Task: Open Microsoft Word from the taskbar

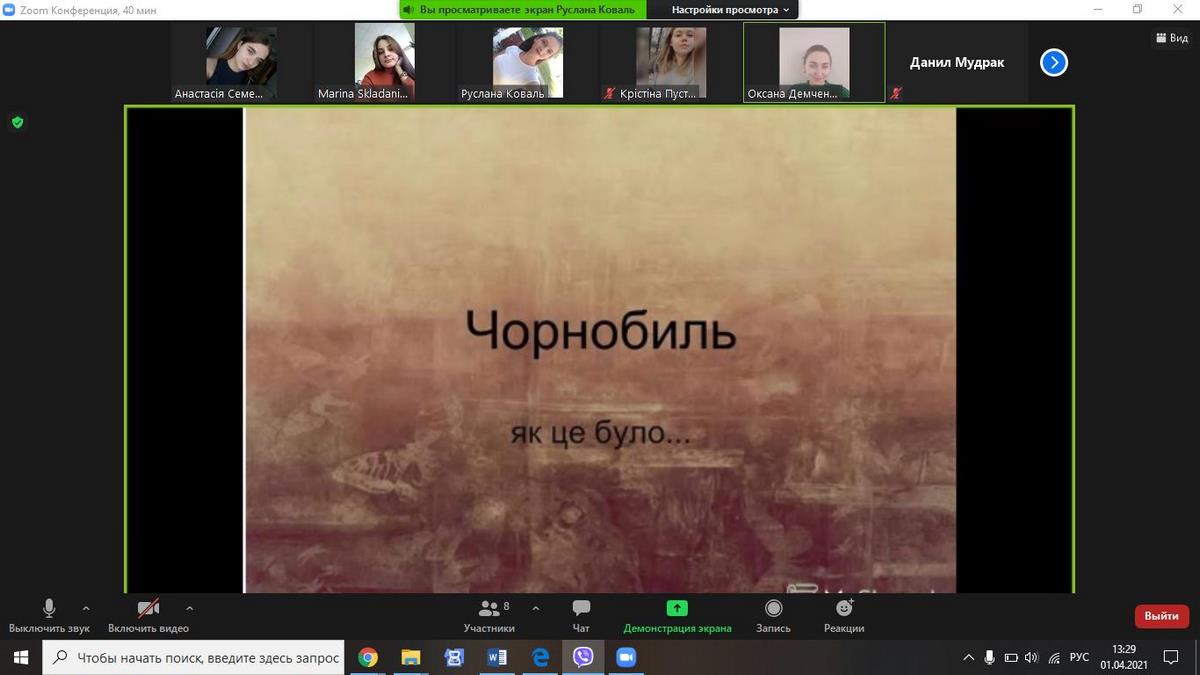Action: (497, 657)
